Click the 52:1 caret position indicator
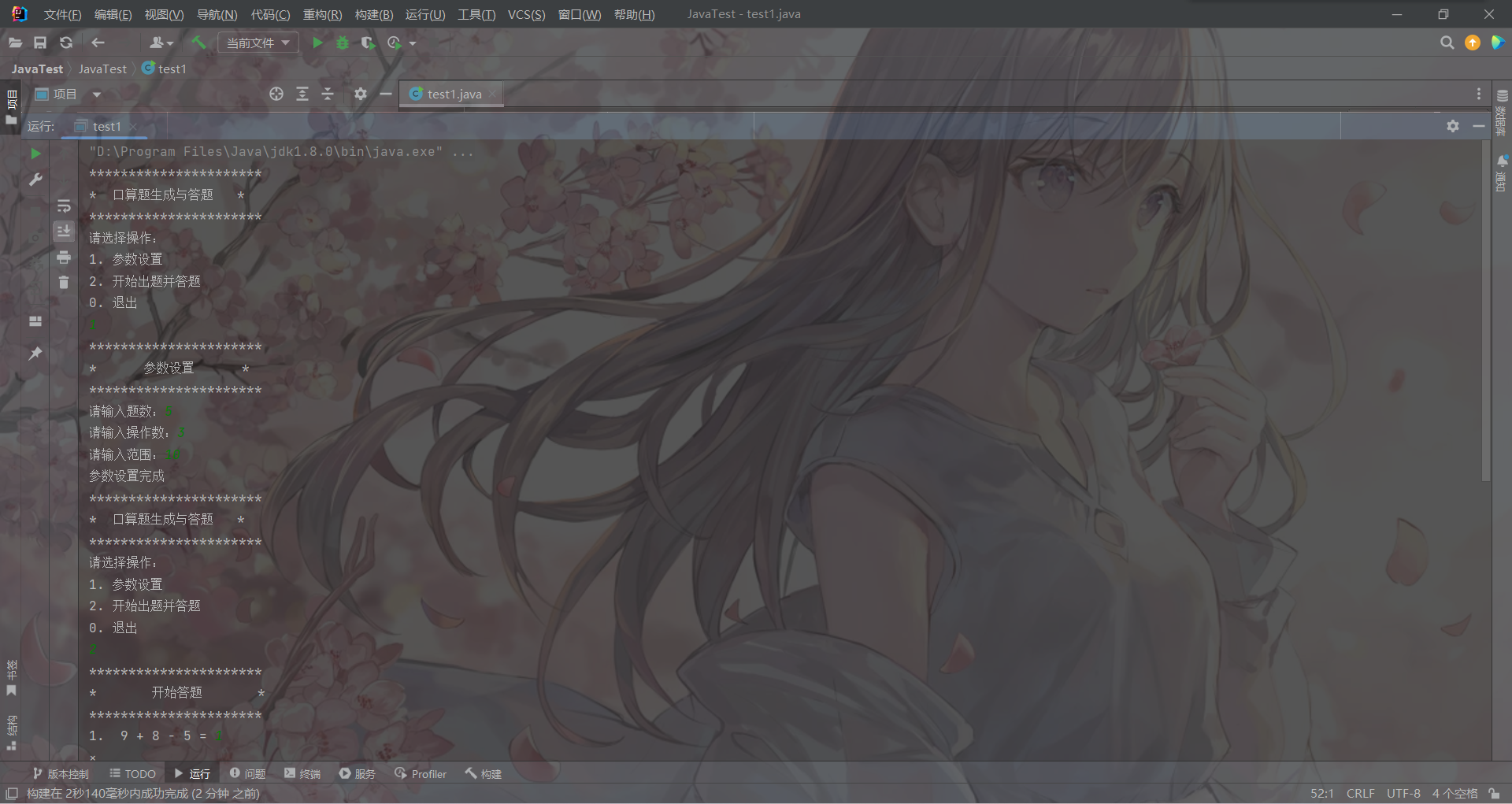Screen dimensions: 1512x804 point(1322,794)
